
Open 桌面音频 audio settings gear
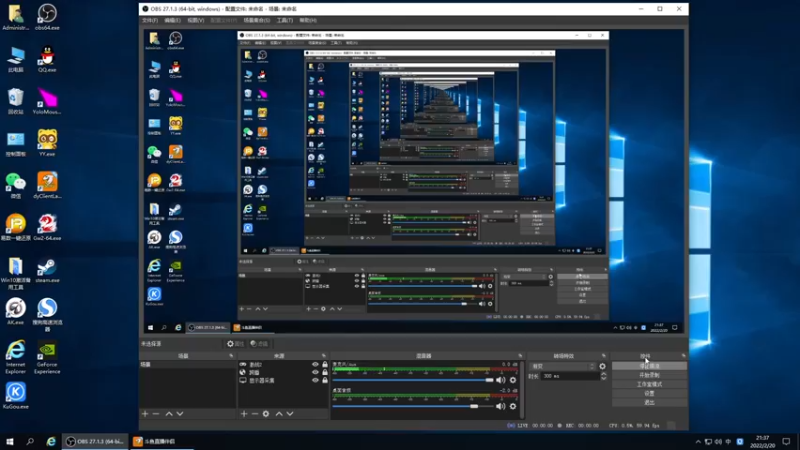tap(513, 406)
